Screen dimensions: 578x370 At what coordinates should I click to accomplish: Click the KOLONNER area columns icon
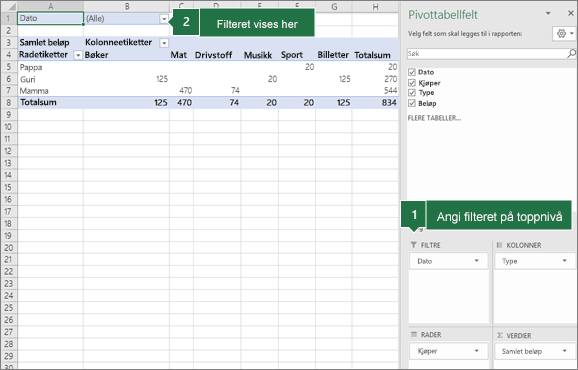[499, 245]
